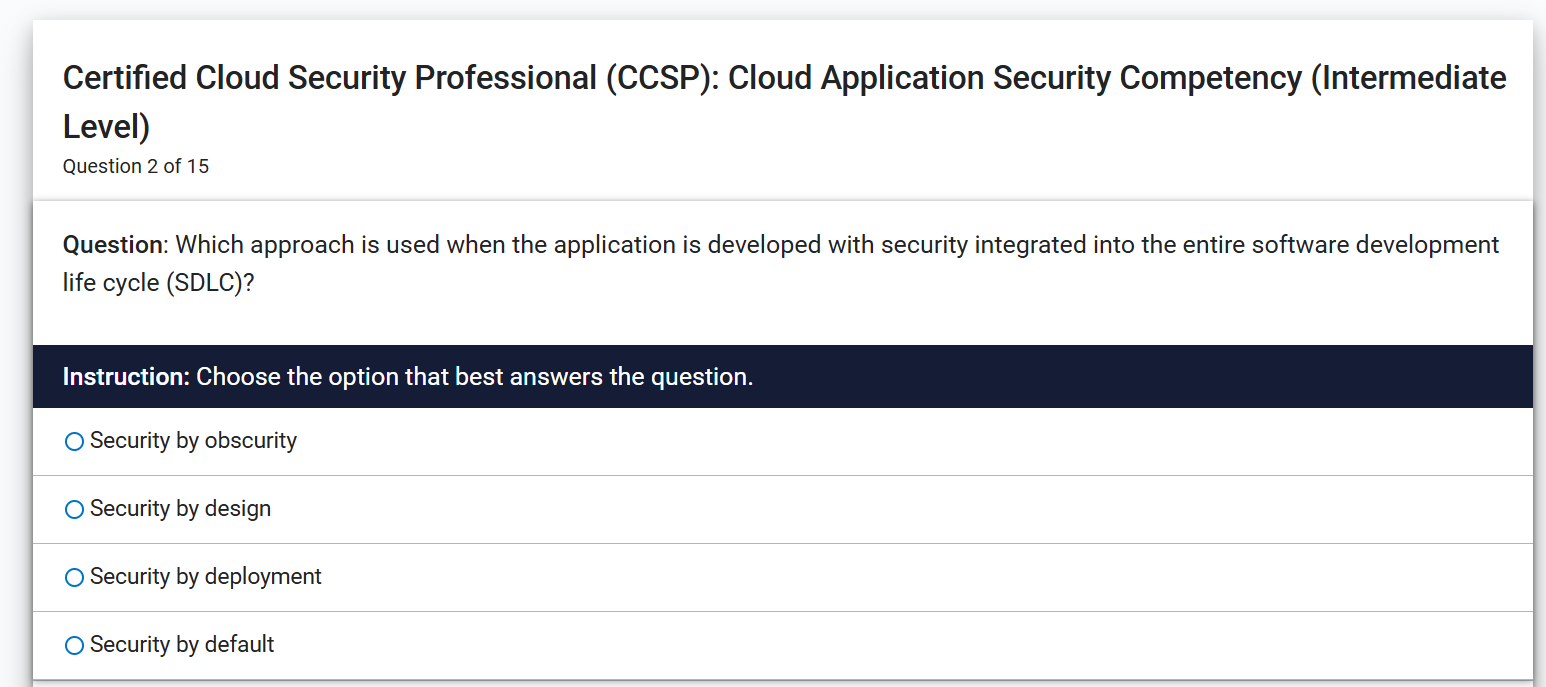Click the "Question 2 of 15" progress text
The width and height of the screenshot is (1546, 687).
136,166
